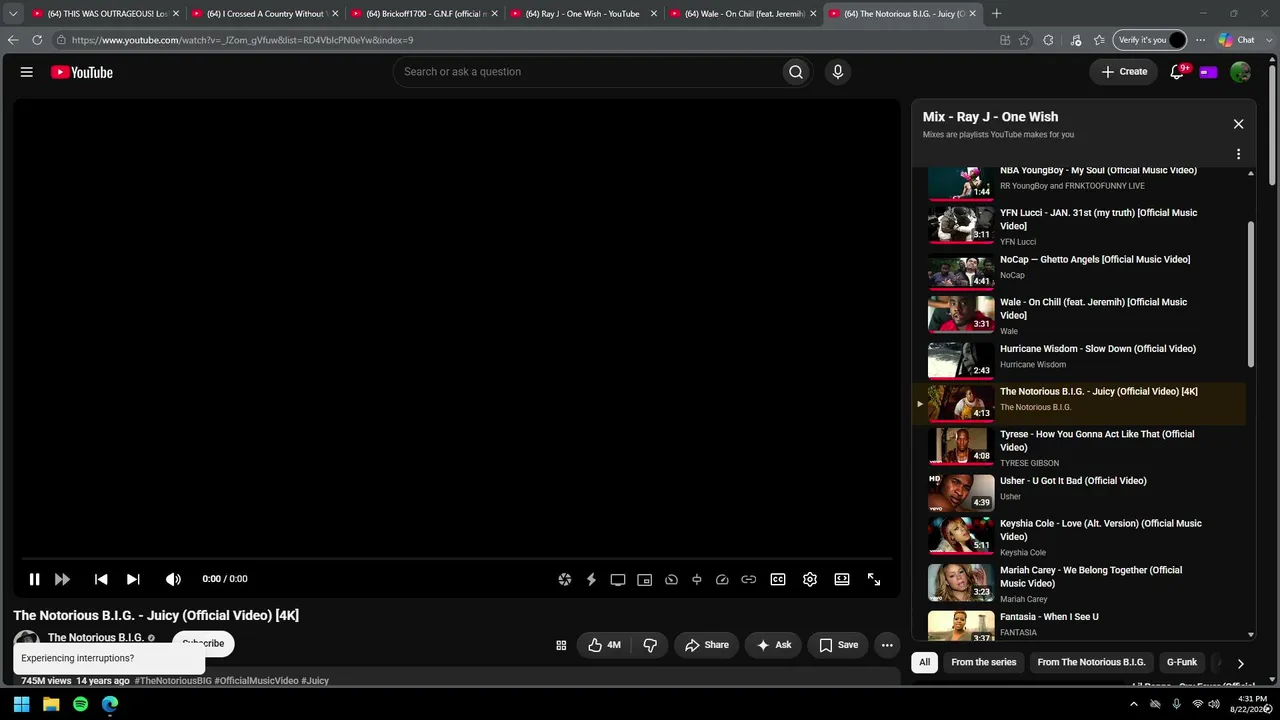Open Windows Start menu

[x=21, y=704]
